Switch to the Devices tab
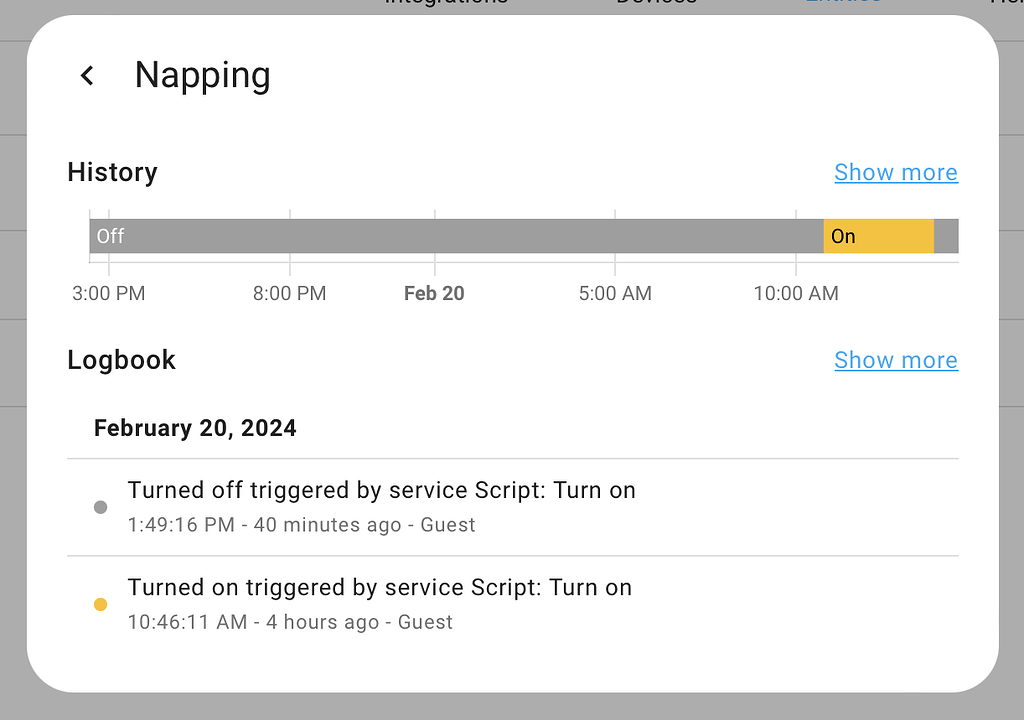Image resolution: width=1024 pixels, height=720 pixels. 656,4
